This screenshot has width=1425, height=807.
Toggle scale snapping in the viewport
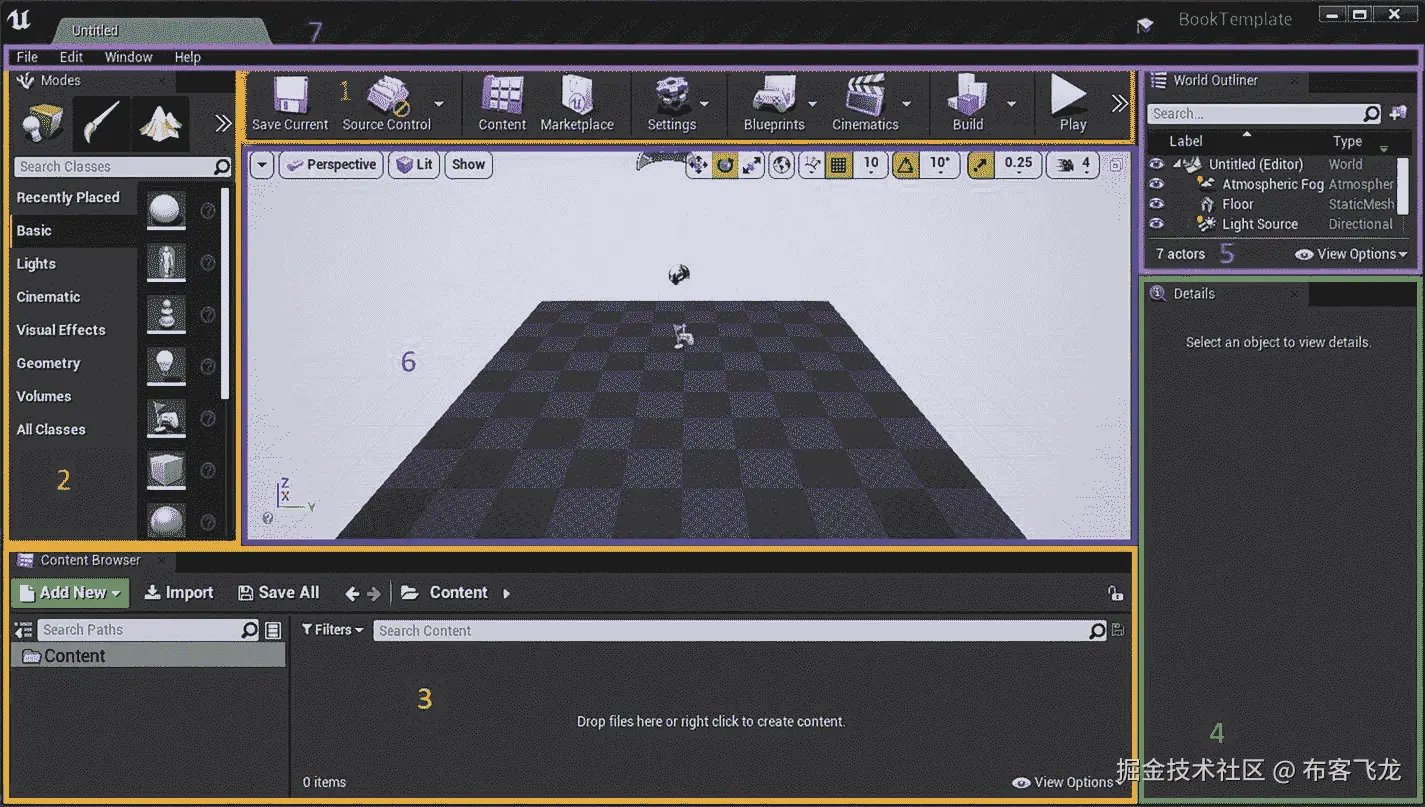pos(982,165)
